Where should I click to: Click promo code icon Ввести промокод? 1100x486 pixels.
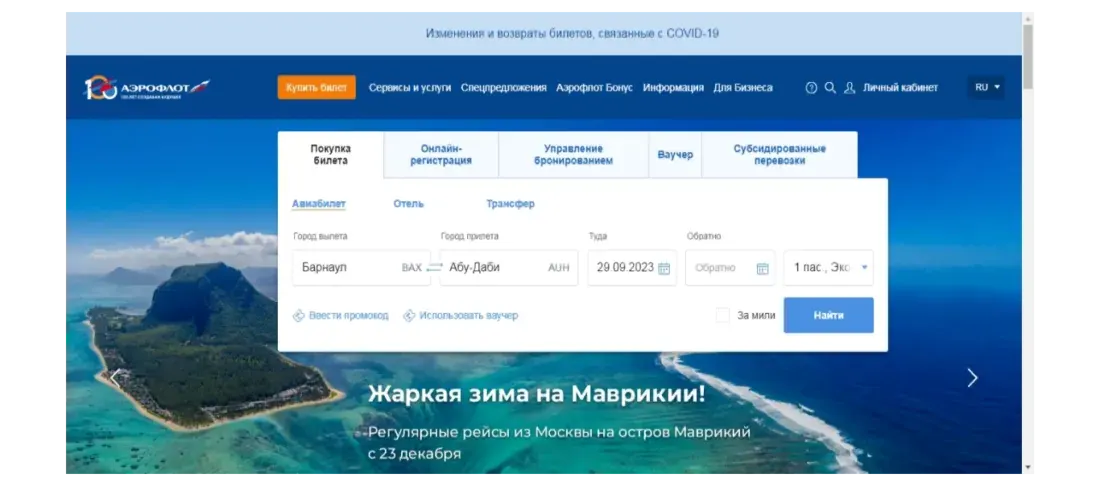(299, 316)
